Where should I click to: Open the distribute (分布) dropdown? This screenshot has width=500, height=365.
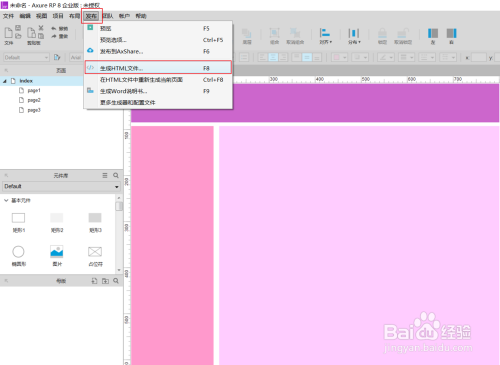pos(354,36)
